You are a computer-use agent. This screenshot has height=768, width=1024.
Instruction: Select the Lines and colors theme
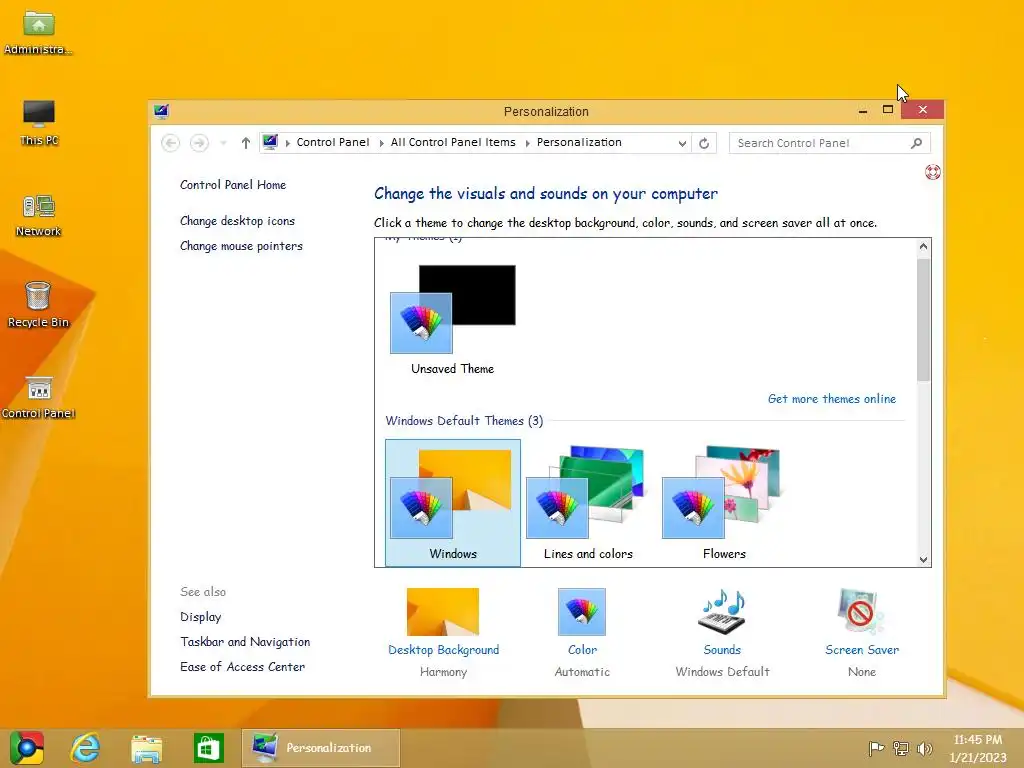(x=588, y=502)
